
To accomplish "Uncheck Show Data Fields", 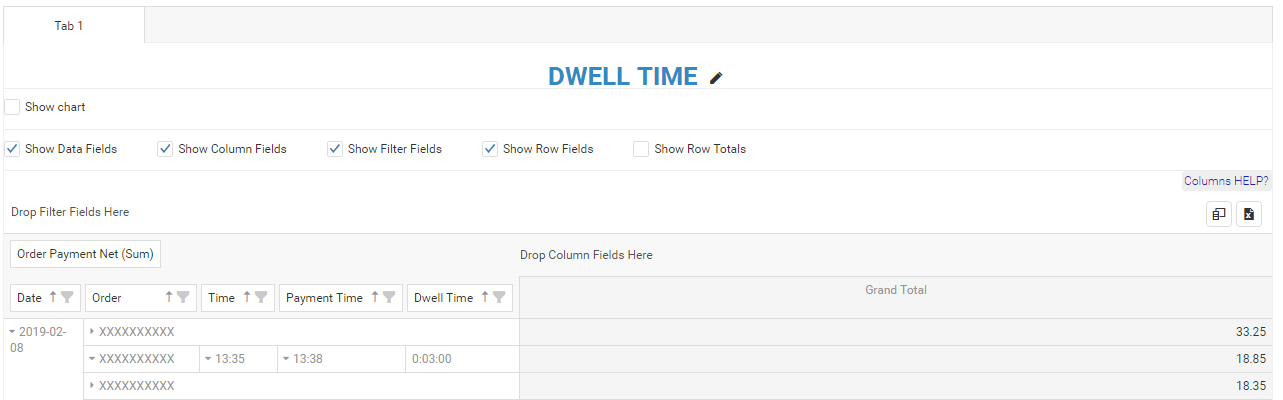I will [12, 149].
